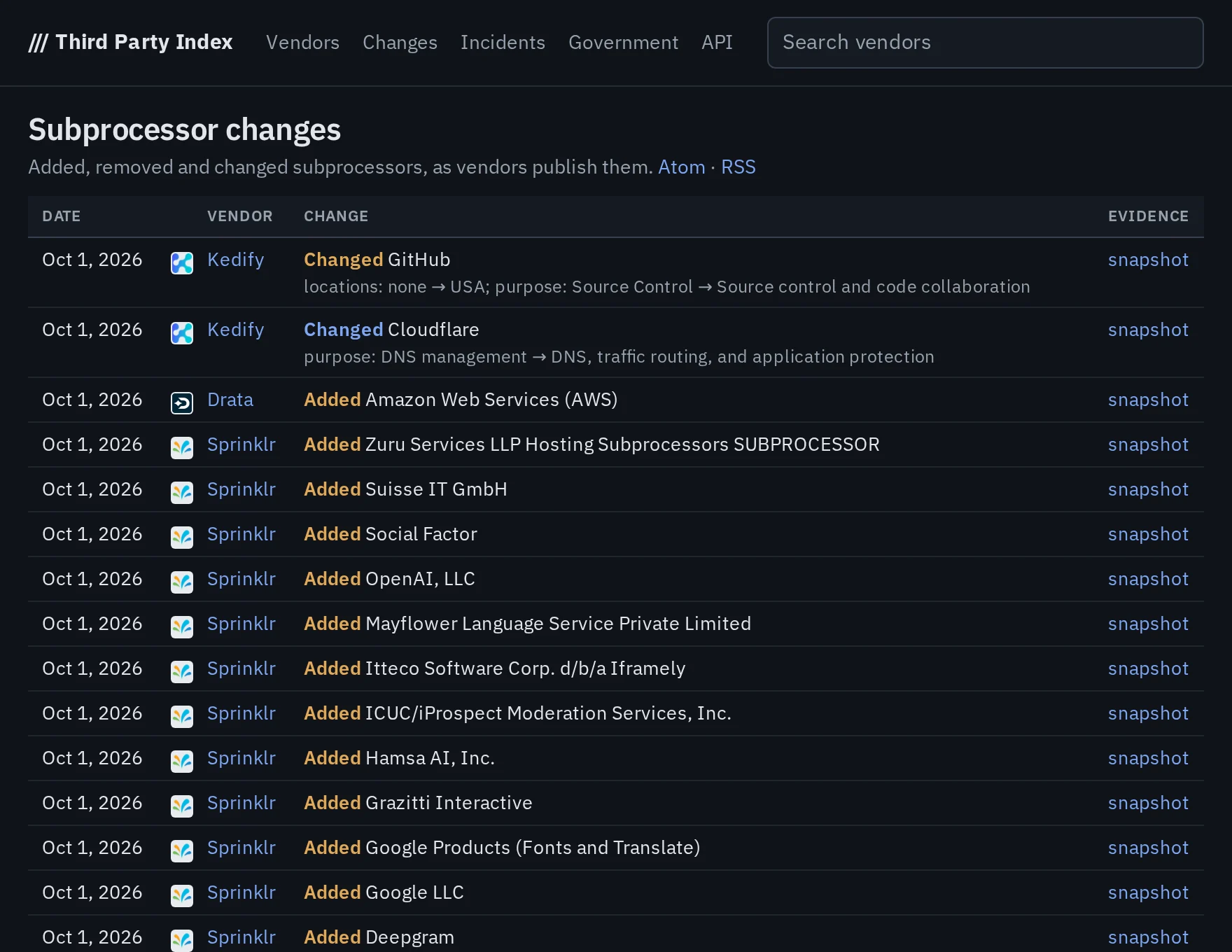
Task: Click the Kedify logo icon in the GitHub row
Action: [x=182, y=263]
